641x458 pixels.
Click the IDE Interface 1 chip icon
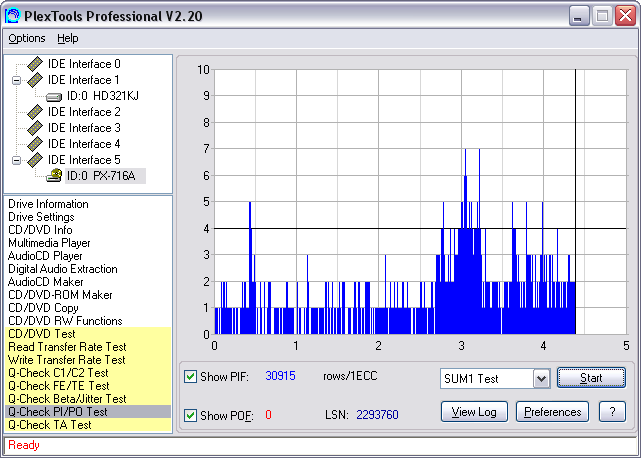[35, 80]
